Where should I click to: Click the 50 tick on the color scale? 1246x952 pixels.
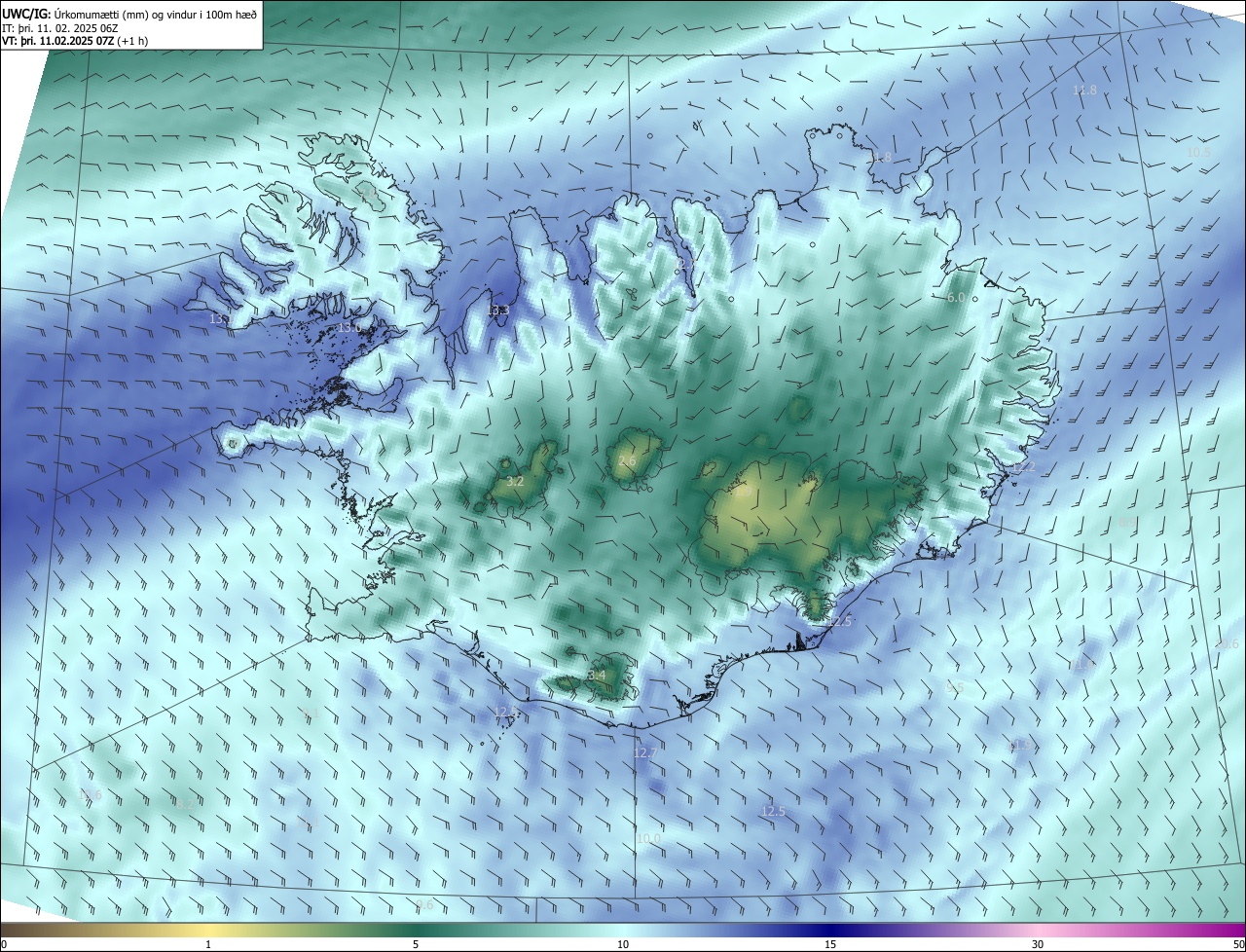1238,944
